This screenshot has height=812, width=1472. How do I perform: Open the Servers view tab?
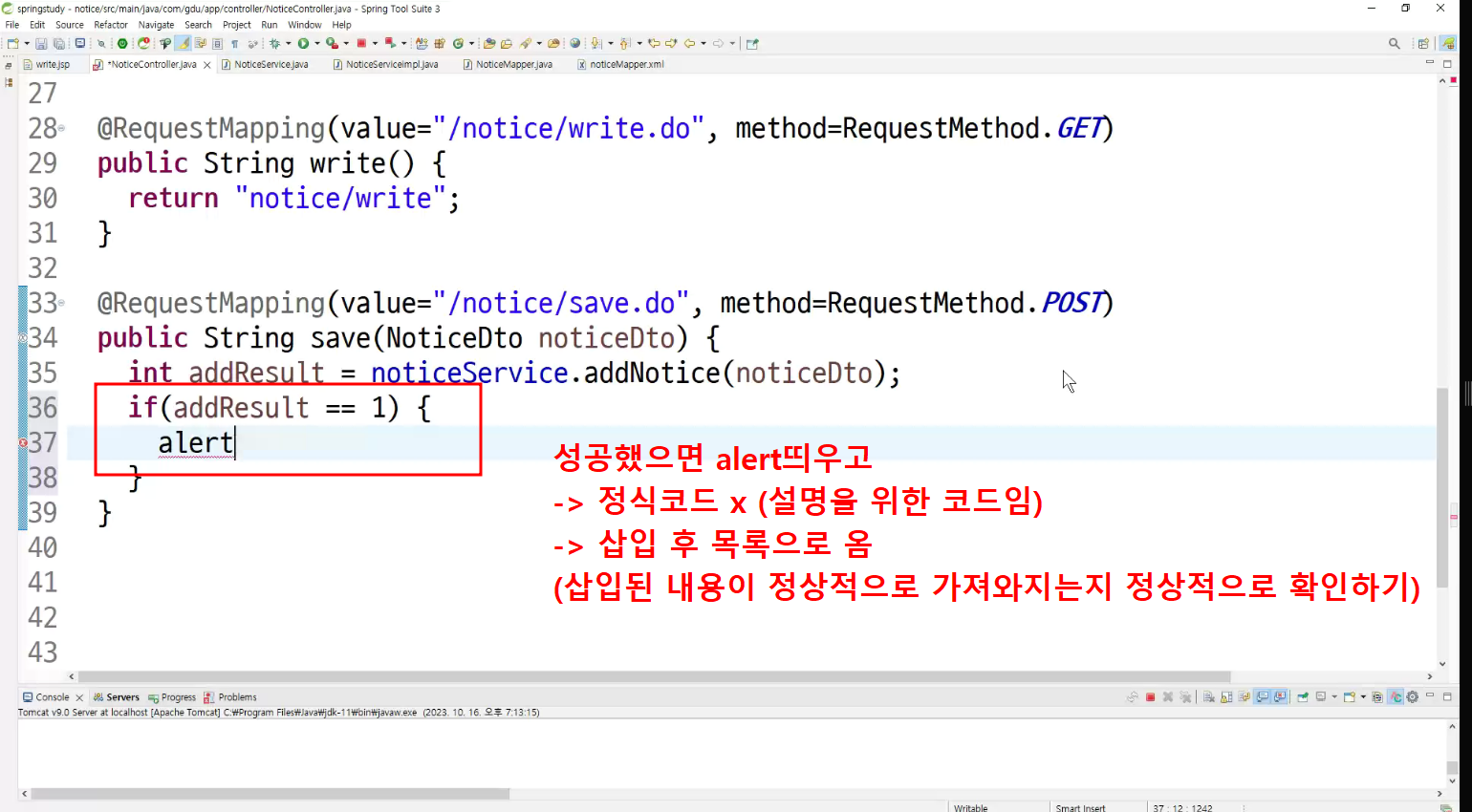tap(116, 697)
